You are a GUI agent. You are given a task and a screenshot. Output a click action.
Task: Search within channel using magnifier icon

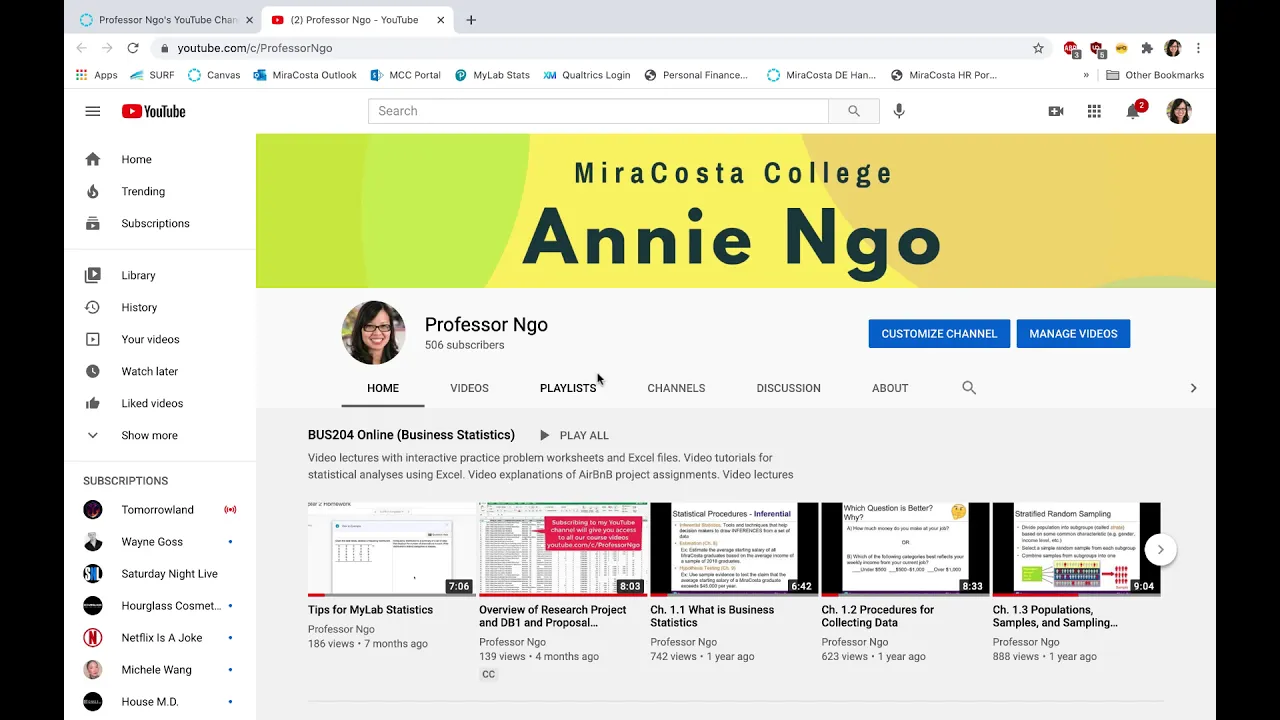(x=969, y=388)
